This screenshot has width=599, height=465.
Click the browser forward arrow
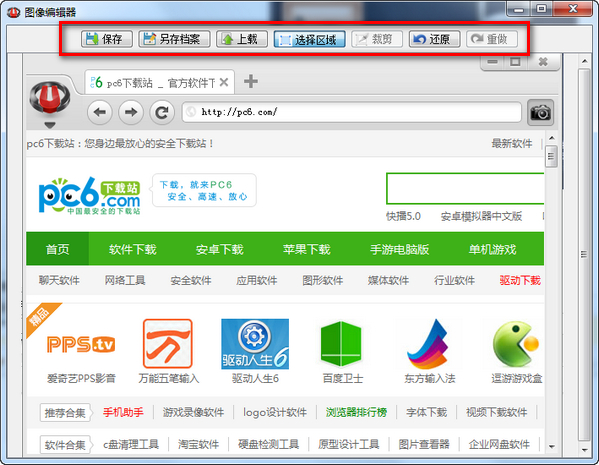(131, 112)
